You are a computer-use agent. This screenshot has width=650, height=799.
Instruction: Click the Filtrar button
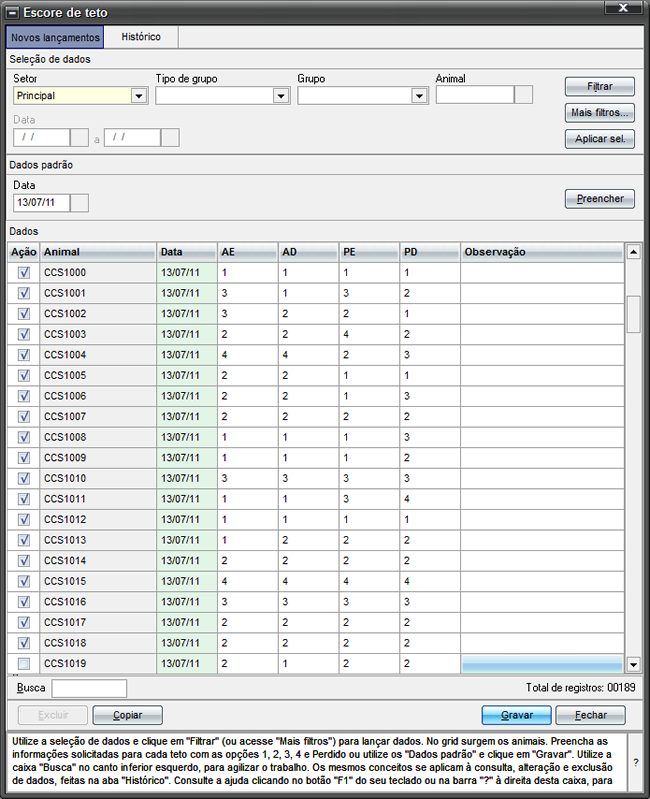[599, 87]
